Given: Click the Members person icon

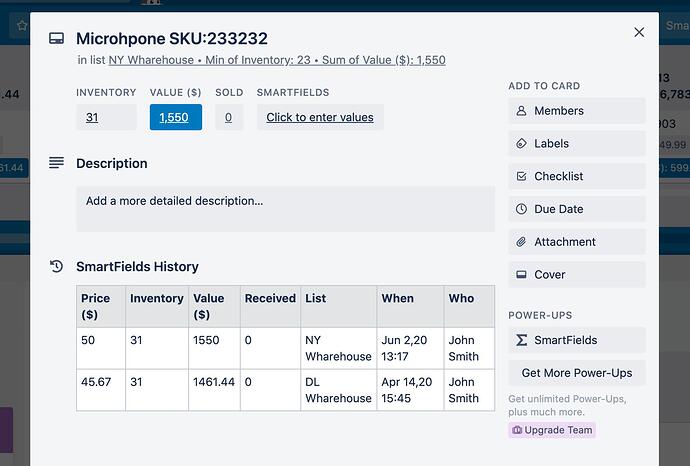Looking at the screenshot, I should click(521, 111).
